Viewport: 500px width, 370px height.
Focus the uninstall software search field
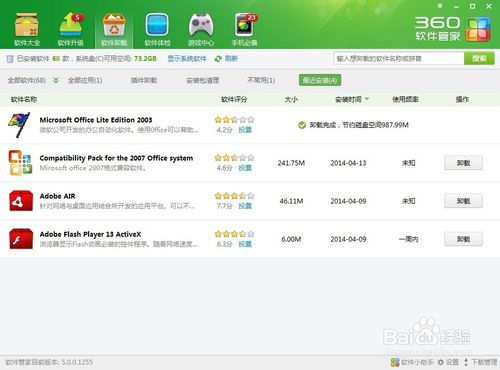pos(399,59)
